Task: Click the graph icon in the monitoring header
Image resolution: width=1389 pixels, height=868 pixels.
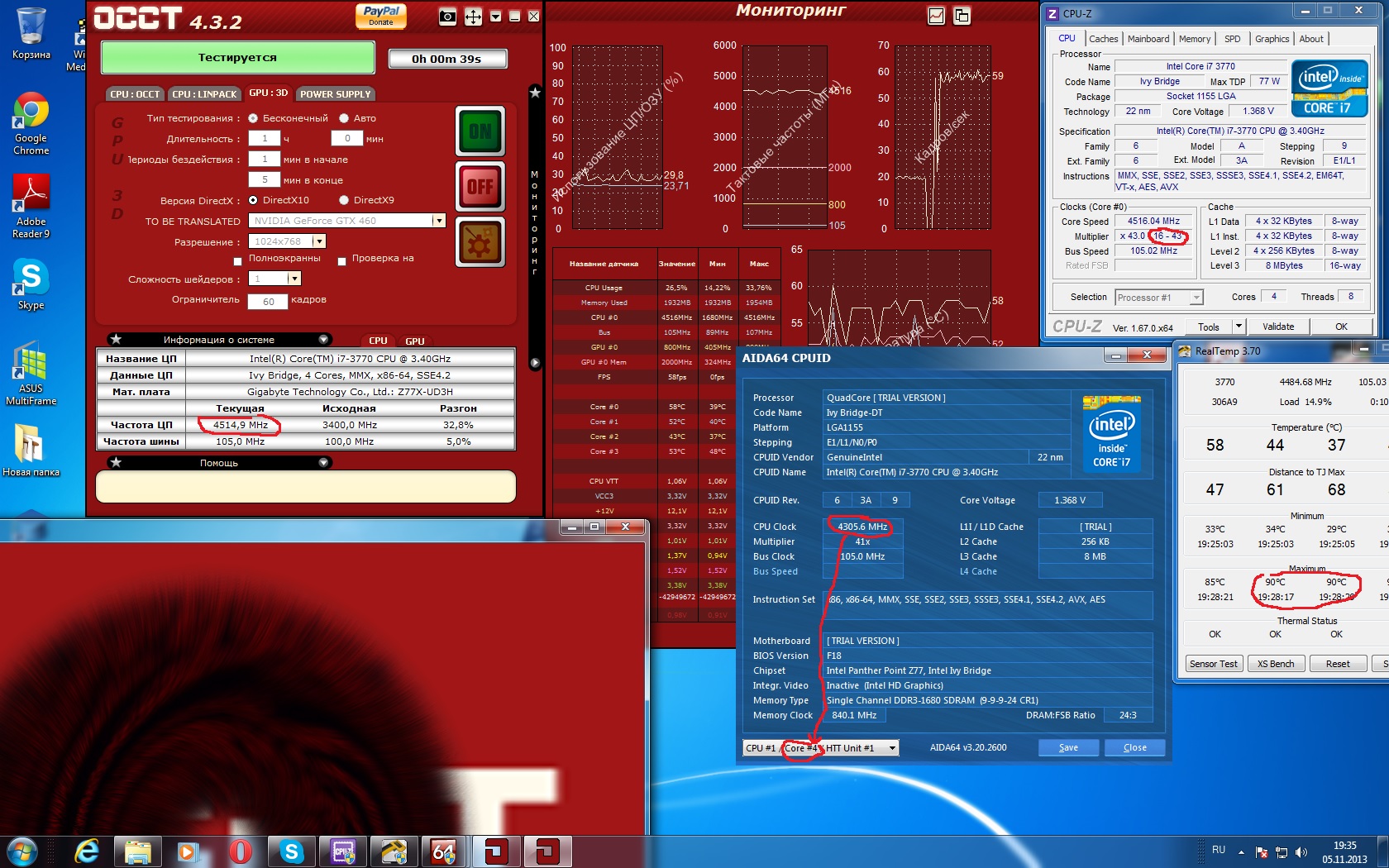Action: tap(936, 16)
